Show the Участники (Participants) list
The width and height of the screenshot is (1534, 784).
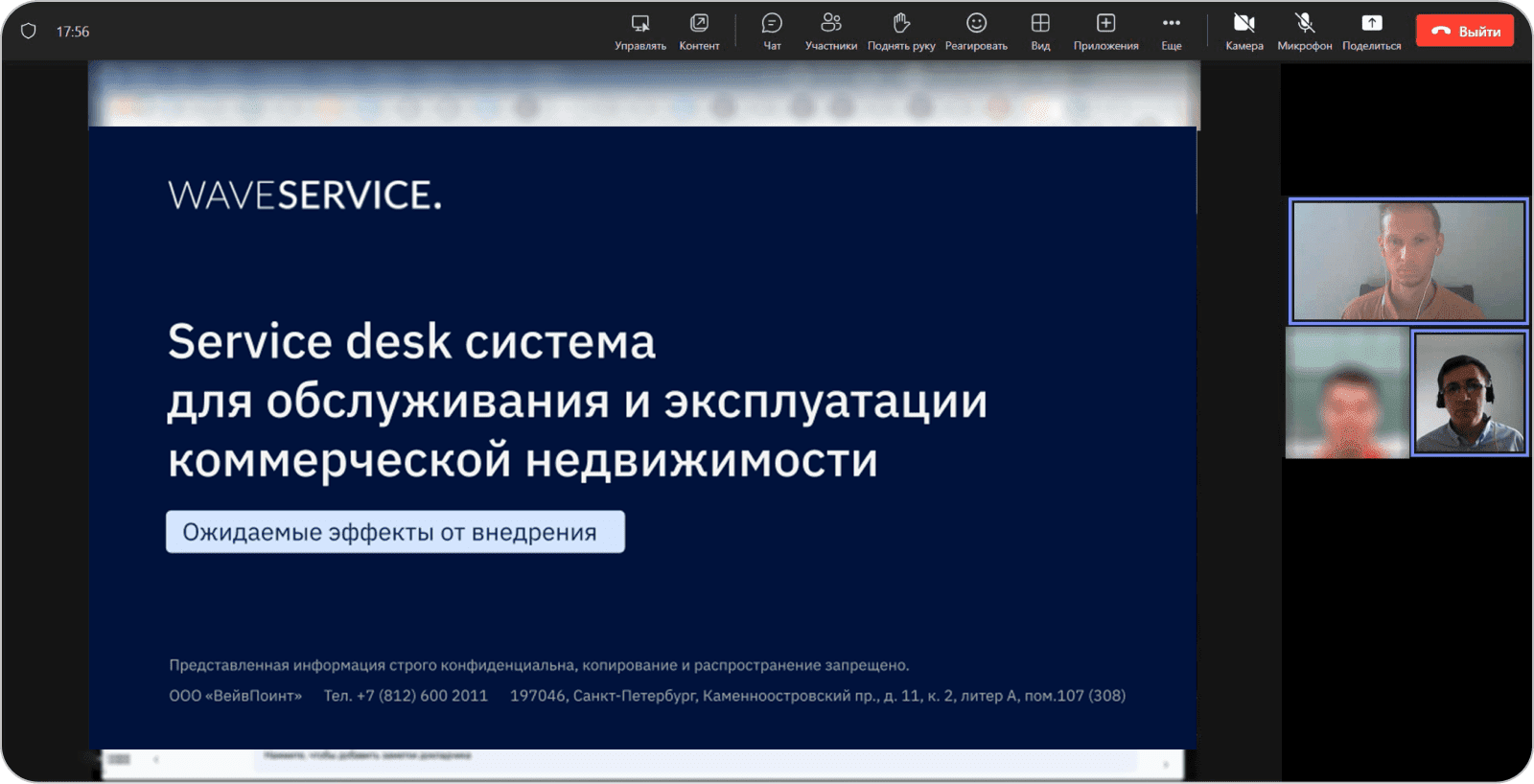pos(830,31)
